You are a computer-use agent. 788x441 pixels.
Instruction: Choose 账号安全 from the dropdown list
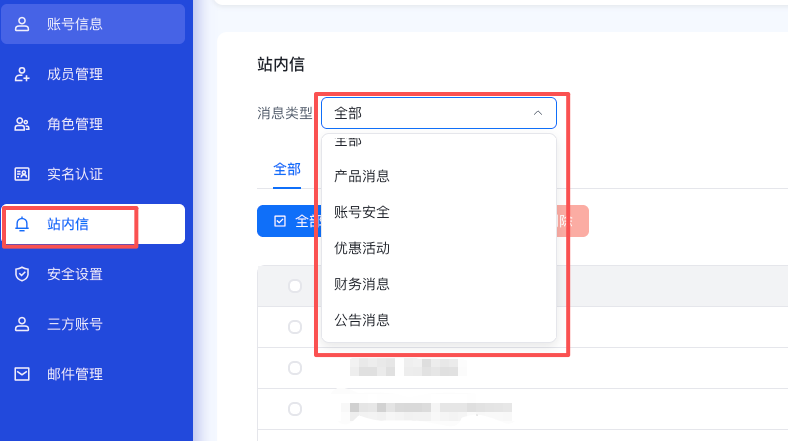click(362, 212)
